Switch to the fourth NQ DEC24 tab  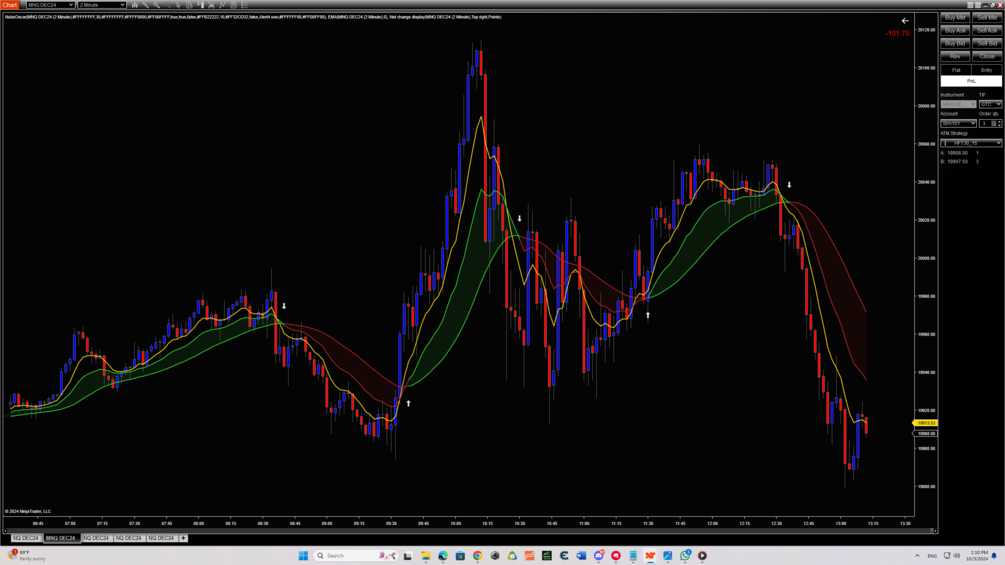pyautogui.click(x=129, y=538)
